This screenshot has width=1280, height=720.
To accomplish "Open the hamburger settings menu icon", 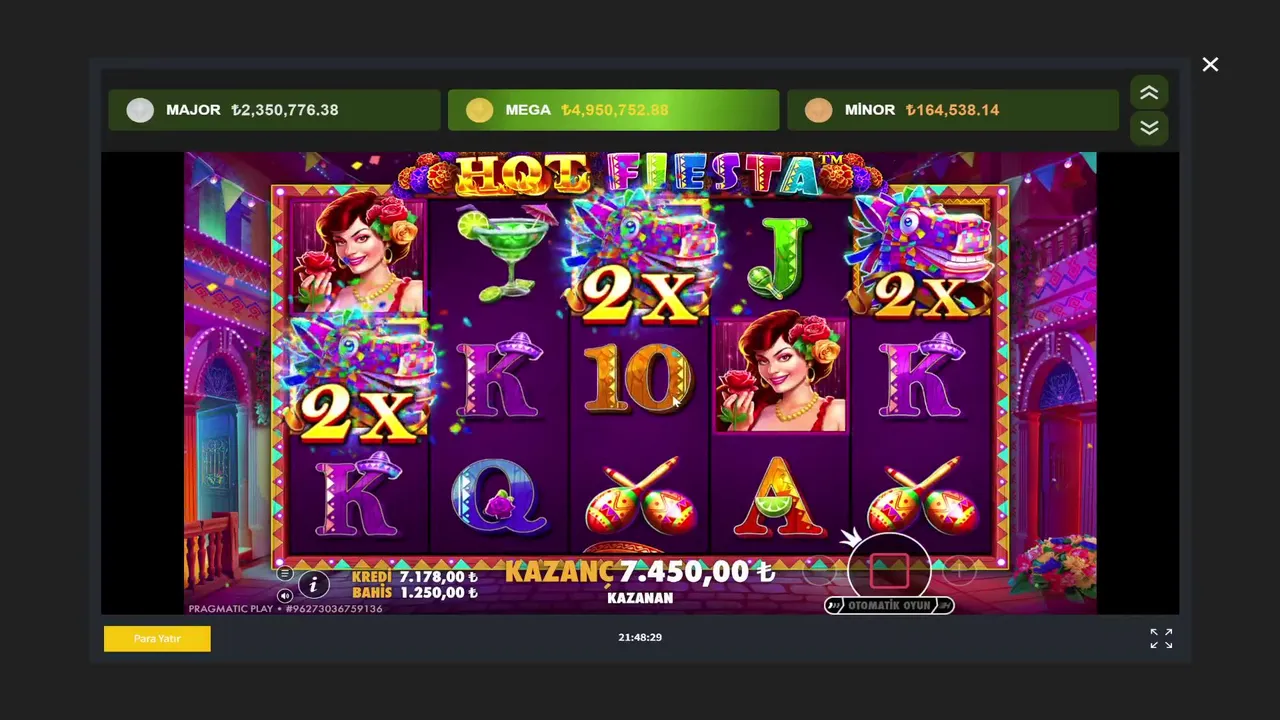I will (285, 574).
